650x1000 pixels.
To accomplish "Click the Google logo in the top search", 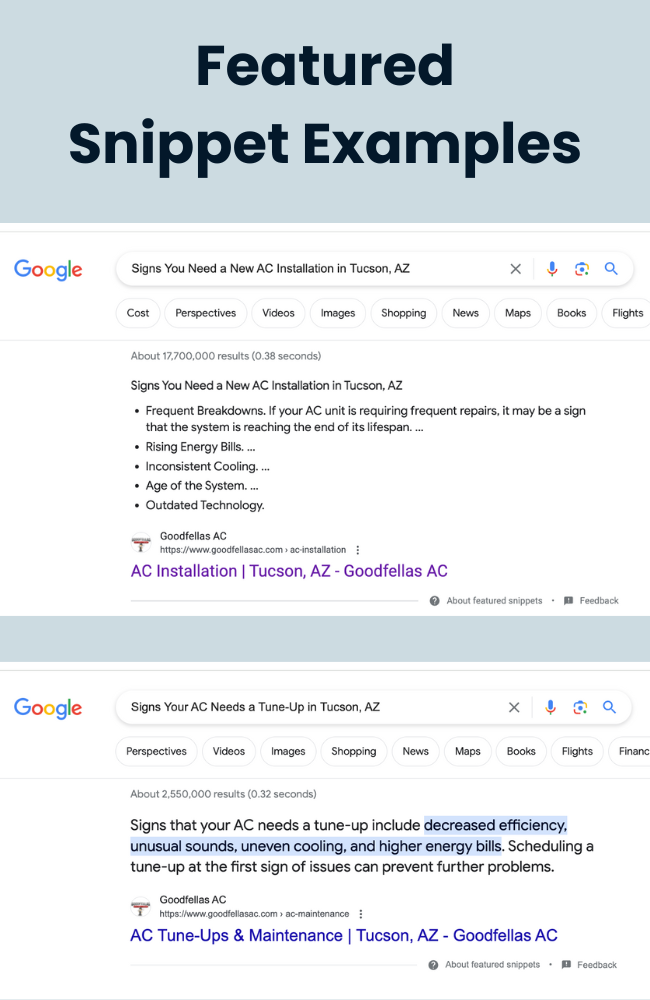I will point(48,269).
